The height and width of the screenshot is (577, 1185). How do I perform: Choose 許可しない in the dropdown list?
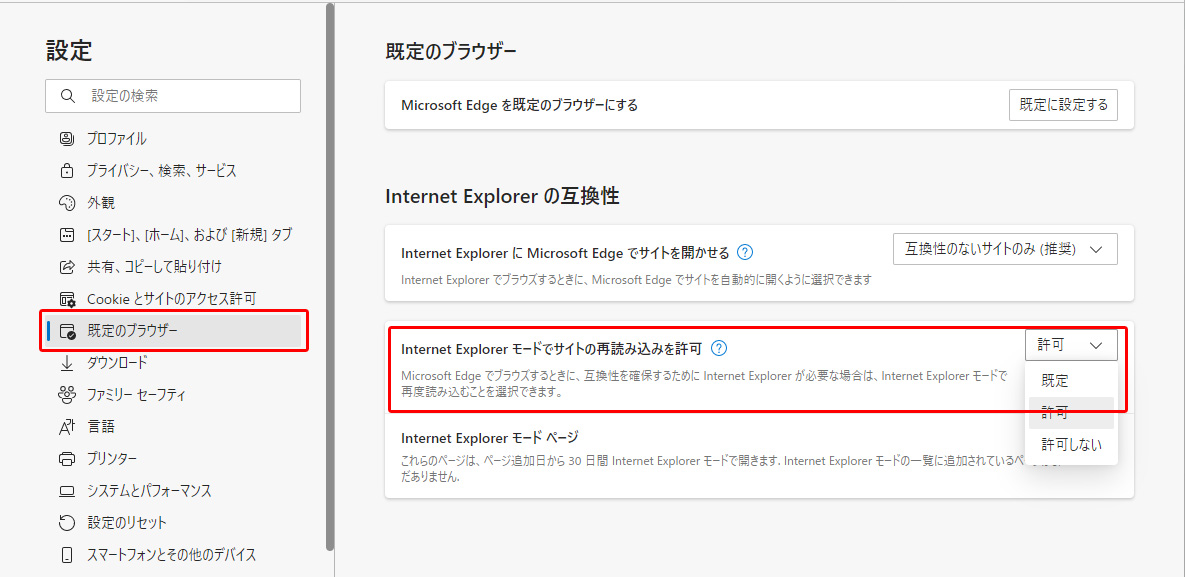[x=1071, y=445]
